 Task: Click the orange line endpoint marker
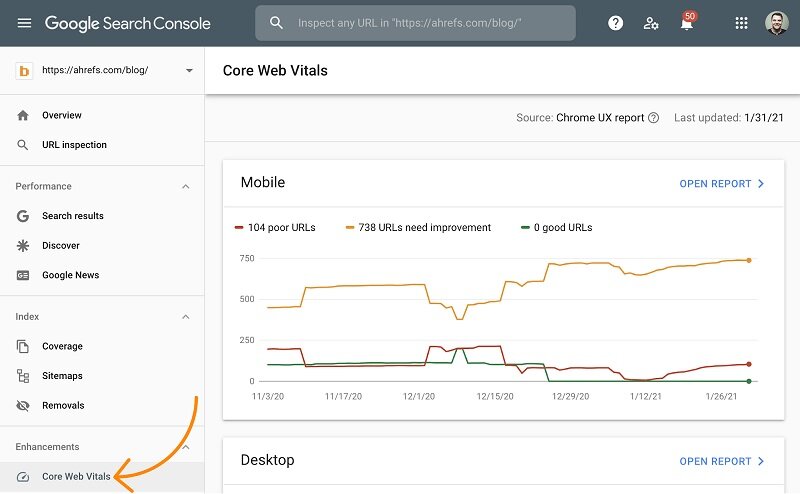tap(749, 260)
